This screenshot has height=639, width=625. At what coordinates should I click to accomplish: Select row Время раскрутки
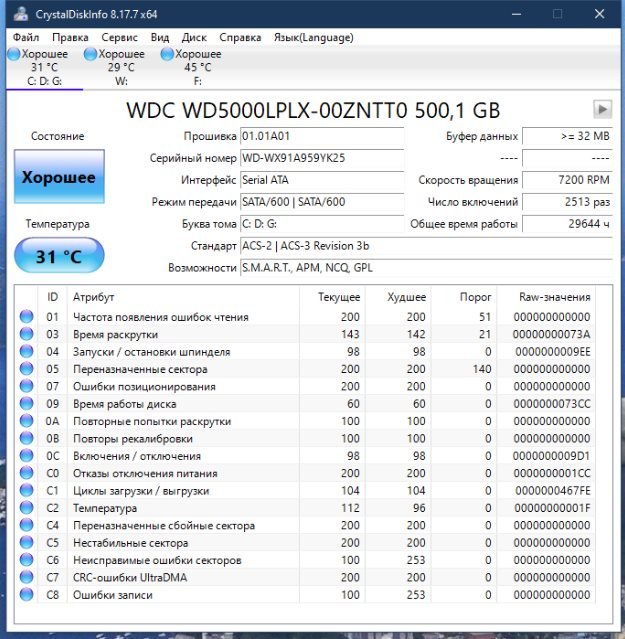click(x=306, y=334)
